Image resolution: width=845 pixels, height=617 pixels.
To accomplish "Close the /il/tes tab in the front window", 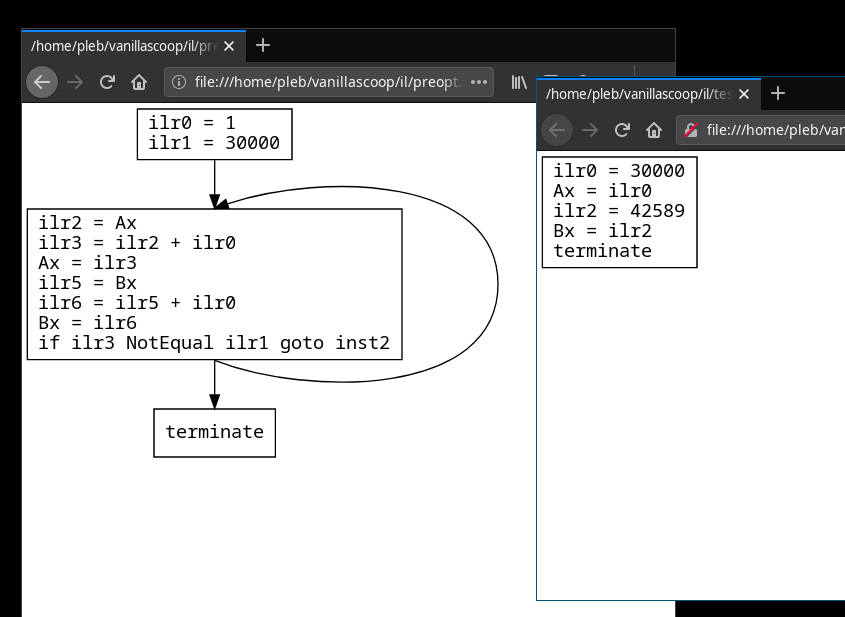I will click(x=744, y=94).
